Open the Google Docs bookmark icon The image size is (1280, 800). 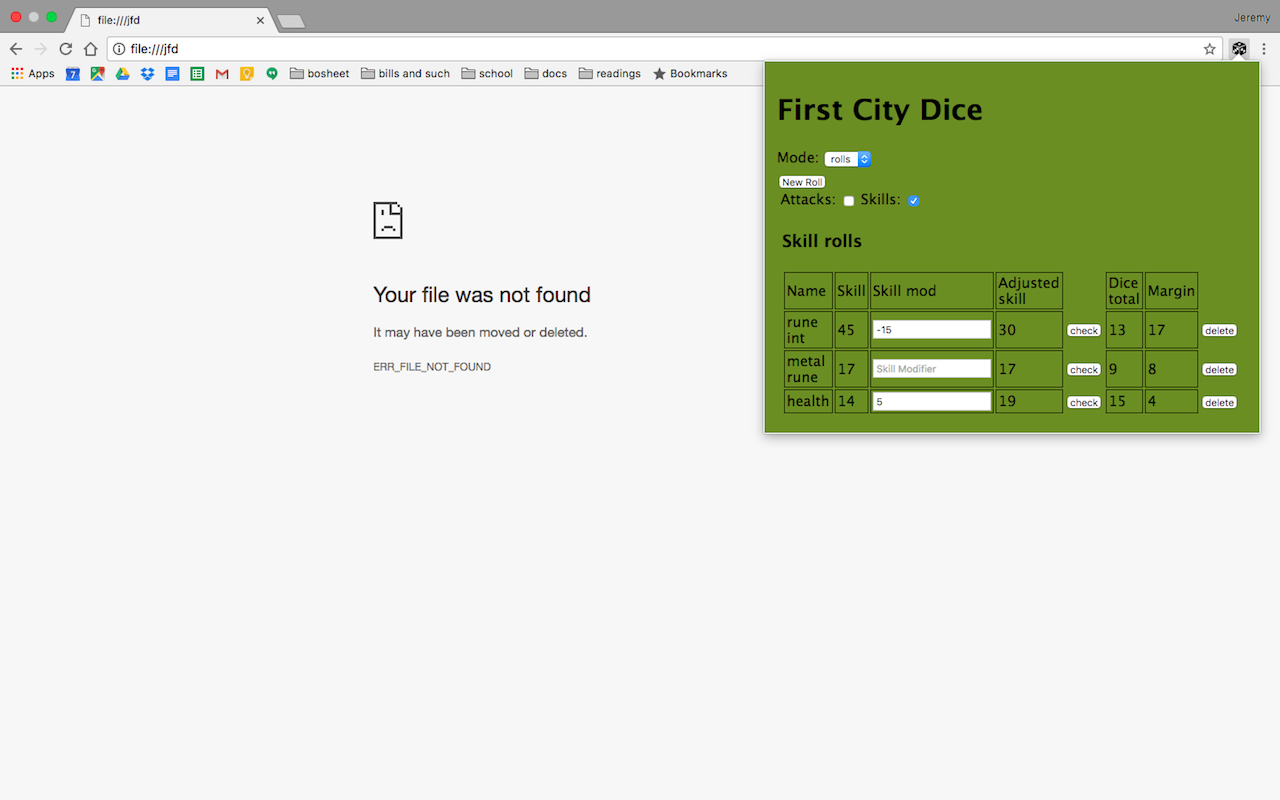click(172, 73)
